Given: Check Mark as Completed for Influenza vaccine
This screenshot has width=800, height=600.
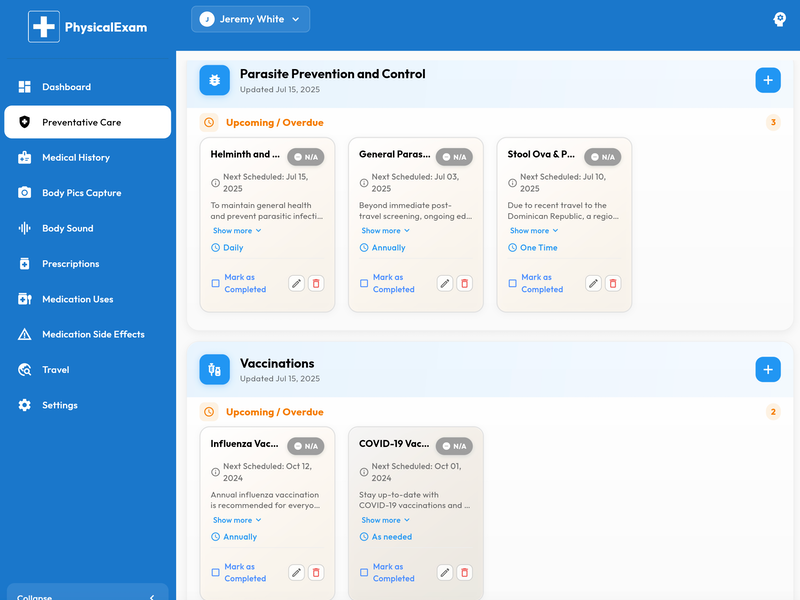Looking at the screenshot, I should click(216, 572).
